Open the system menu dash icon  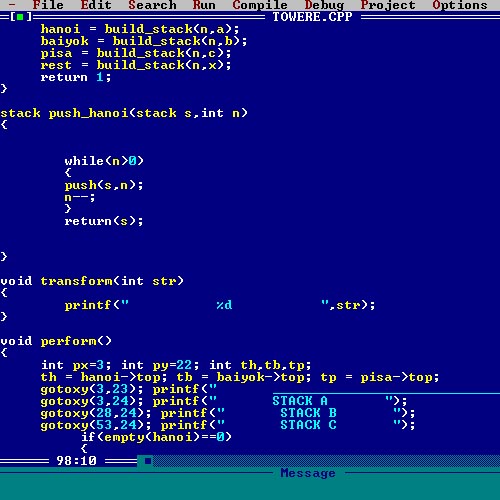click(x=12, y=5)
